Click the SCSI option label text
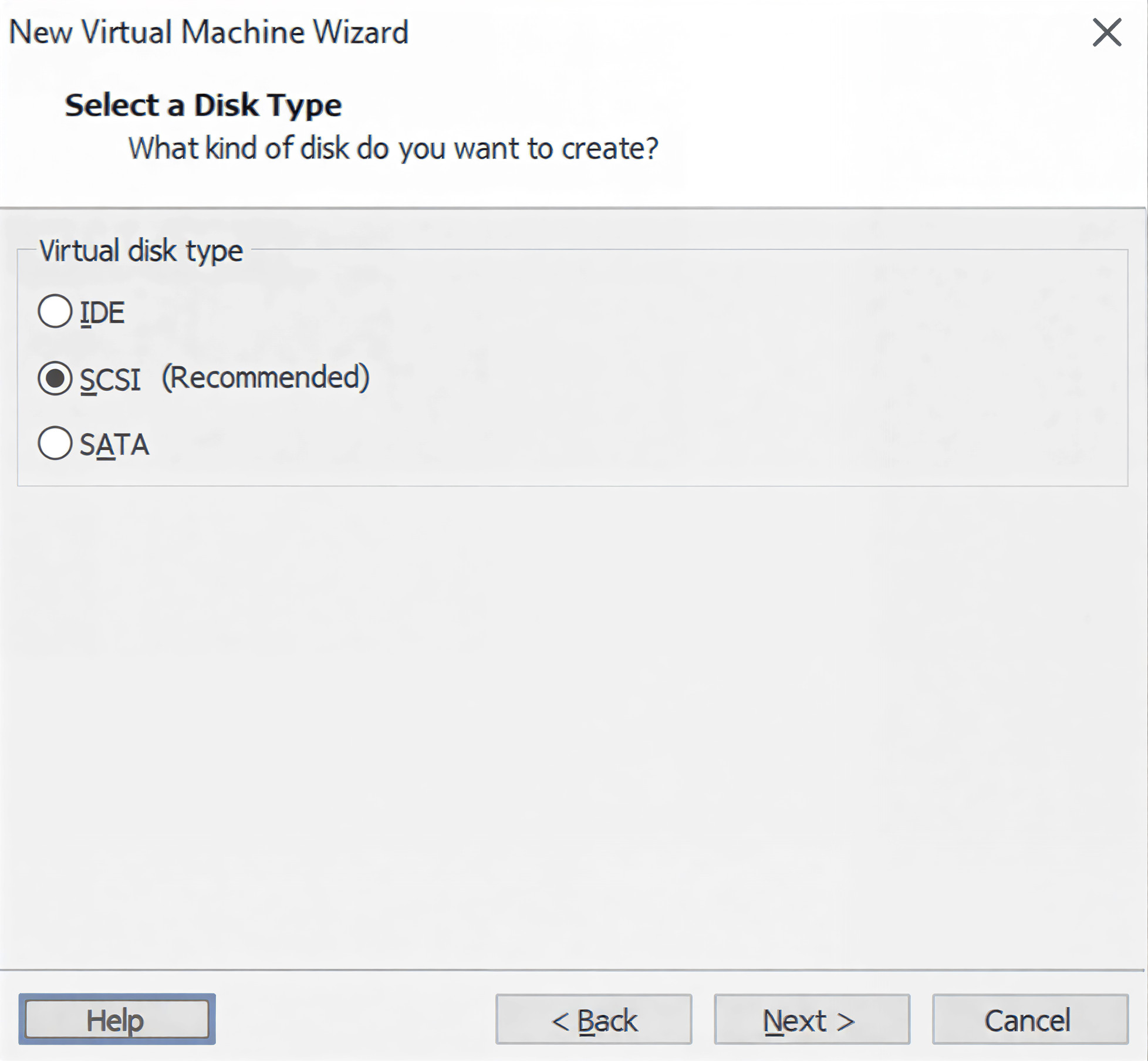 [110, 379]
